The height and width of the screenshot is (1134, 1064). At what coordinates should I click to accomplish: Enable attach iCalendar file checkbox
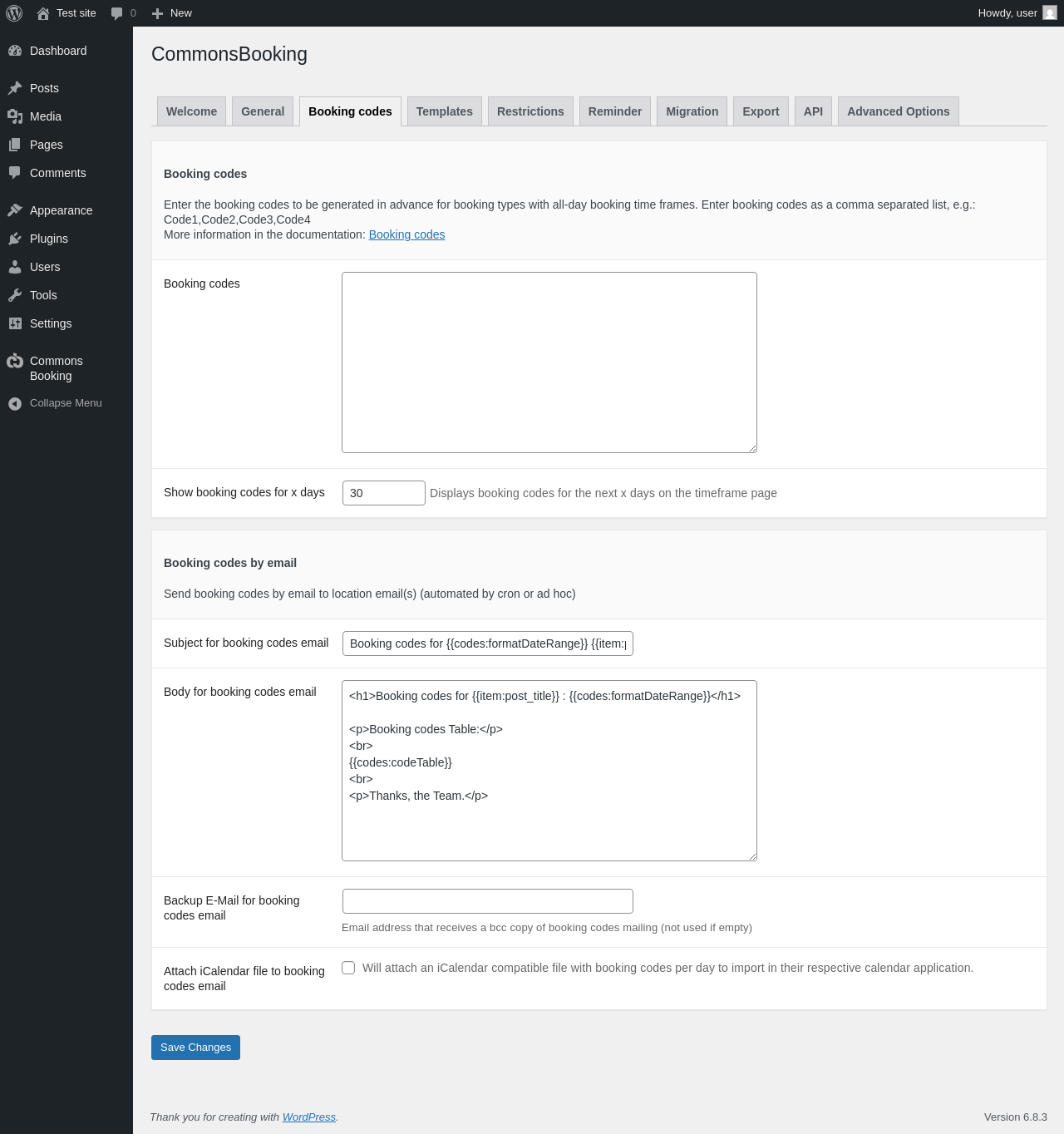click(348, 968)
